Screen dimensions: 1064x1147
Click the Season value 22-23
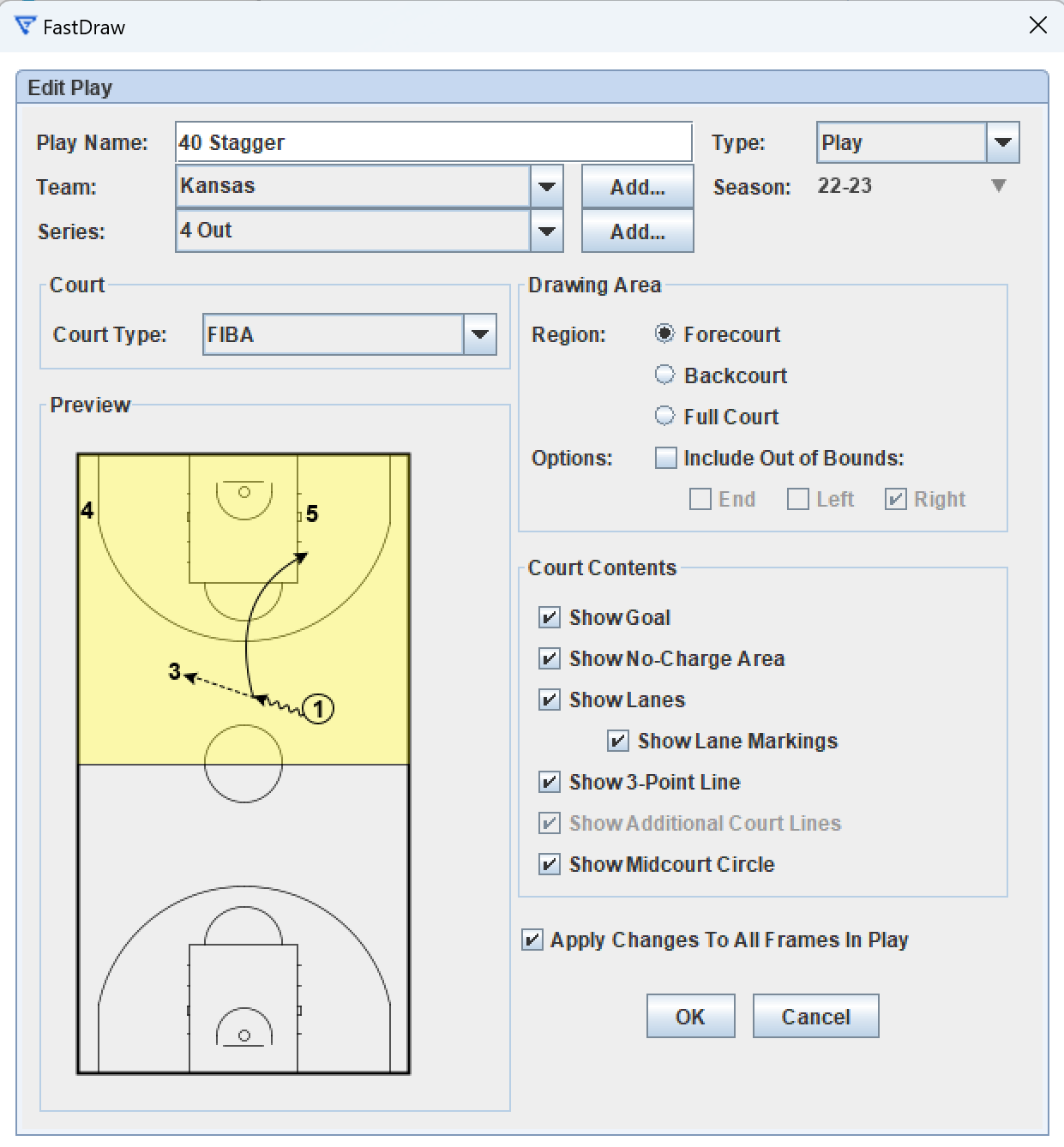pyautogui.click(x=845, y=186)
